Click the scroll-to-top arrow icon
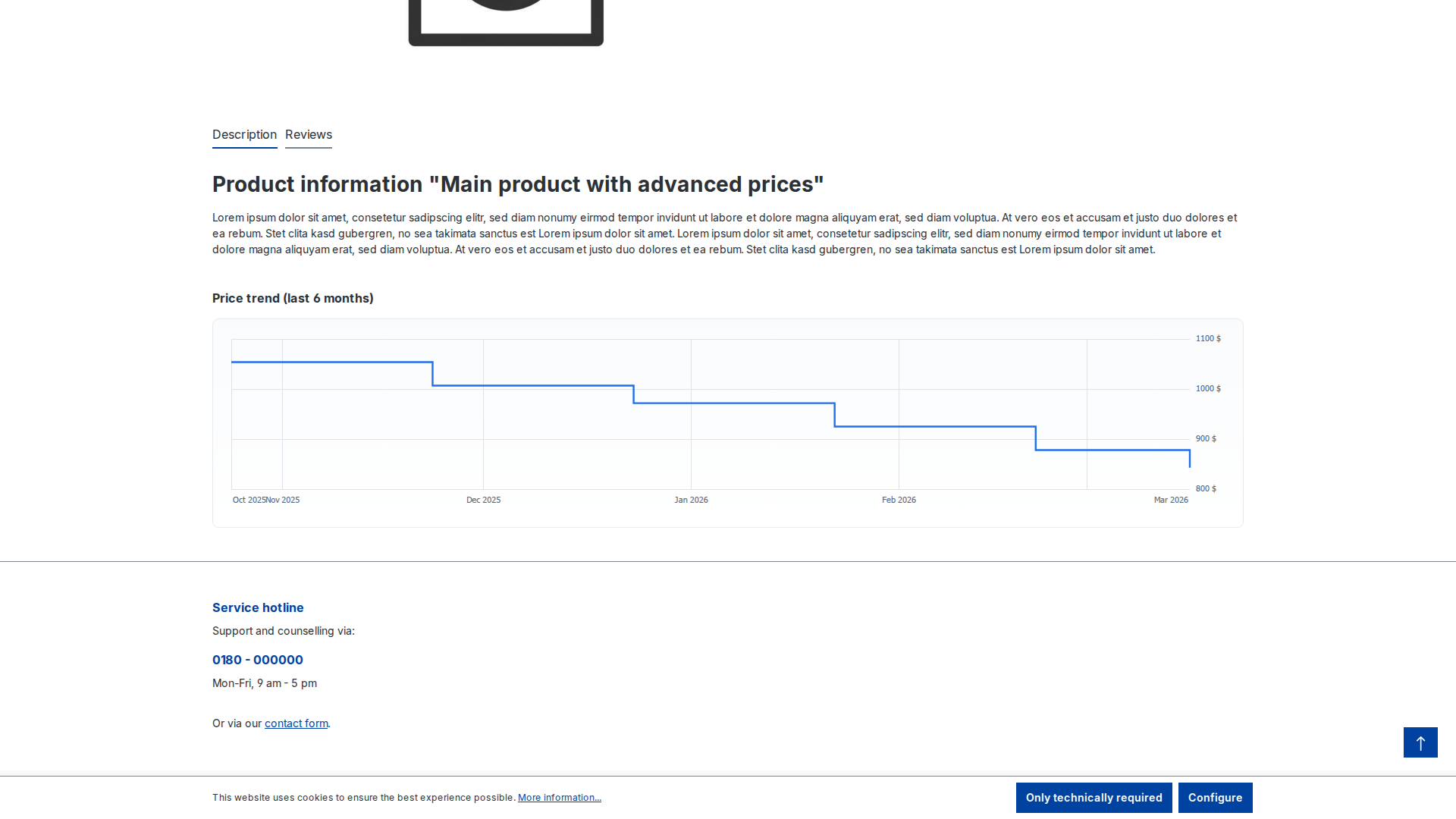This screenshot has height=819, width=1456. click(1420, 742)
